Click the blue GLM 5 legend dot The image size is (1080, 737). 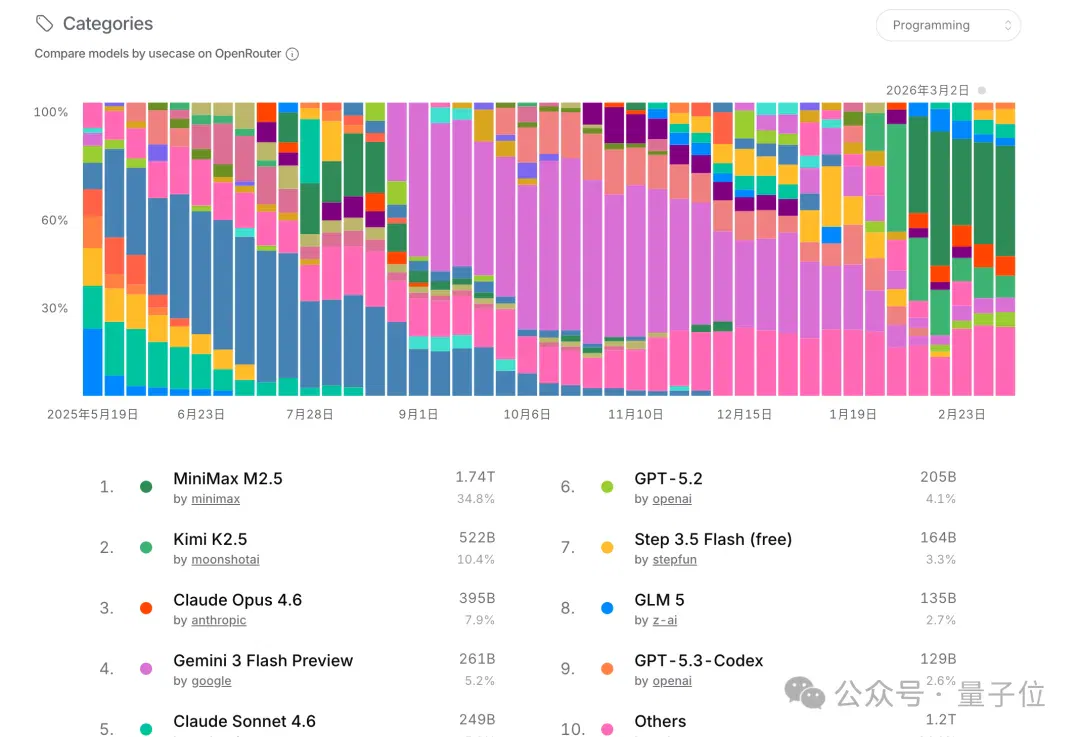tap(607, 608)
